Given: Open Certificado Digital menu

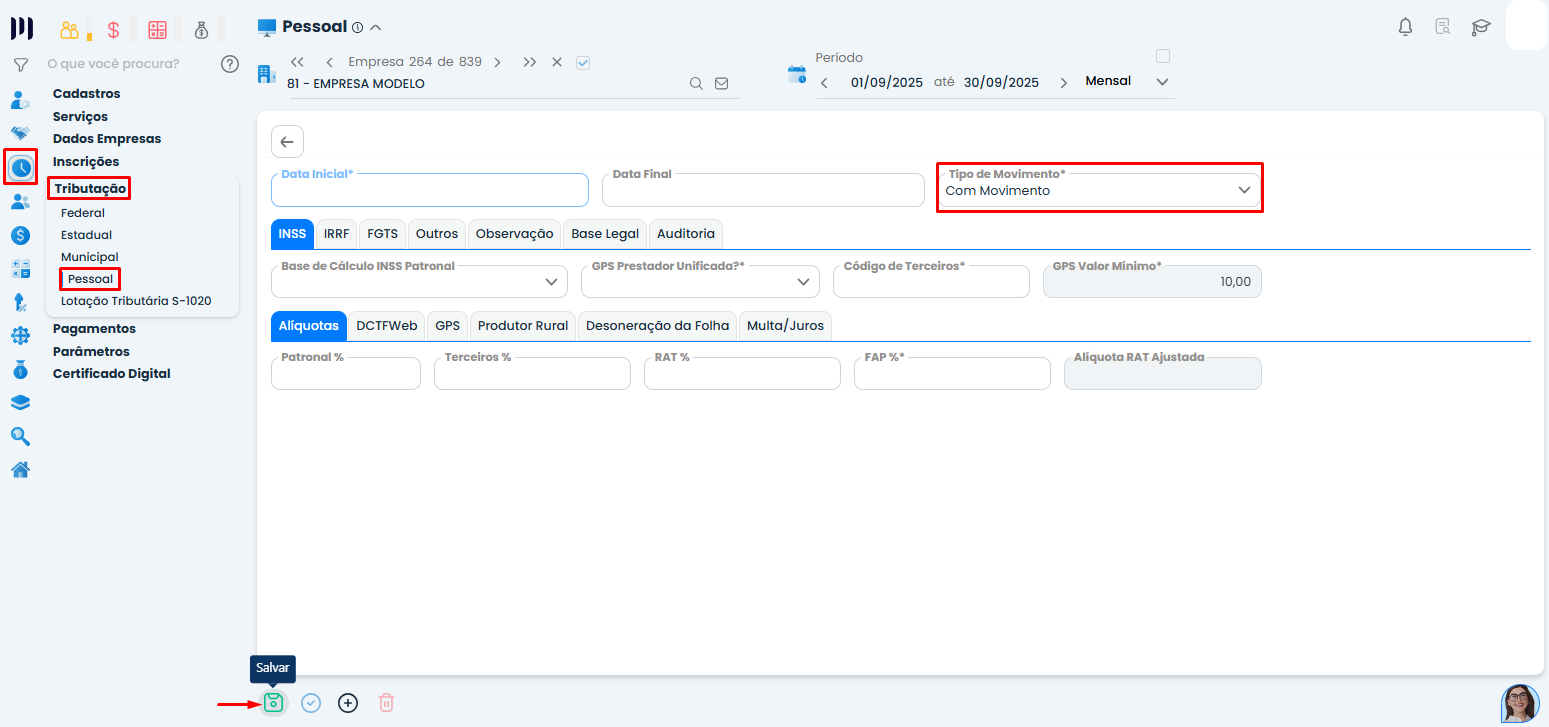Looking at the screenshot, I should [112, 374].
